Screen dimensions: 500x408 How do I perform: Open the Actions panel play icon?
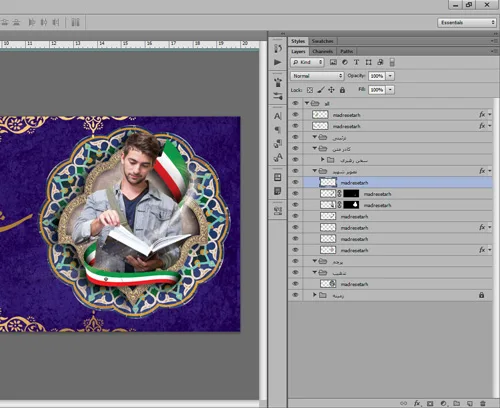click(x=277, y=62)
